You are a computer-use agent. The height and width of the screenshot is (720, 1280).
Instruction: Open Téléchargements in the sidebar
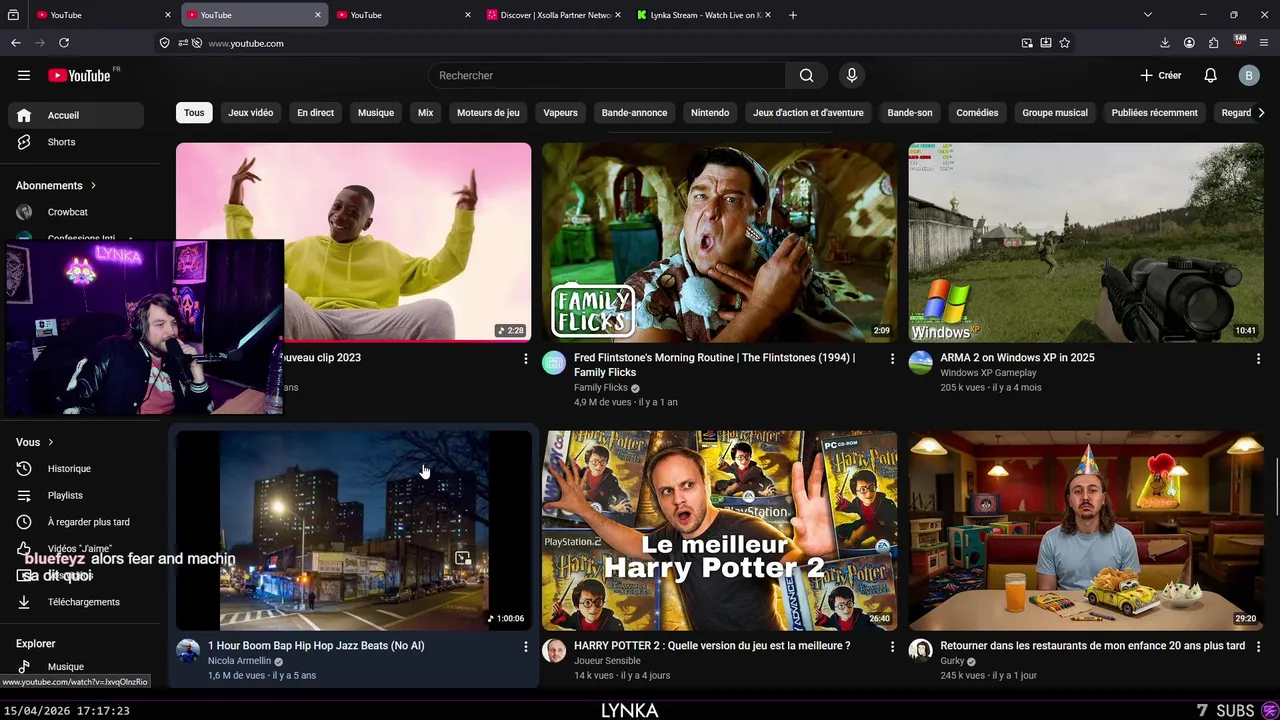(76, 602)
